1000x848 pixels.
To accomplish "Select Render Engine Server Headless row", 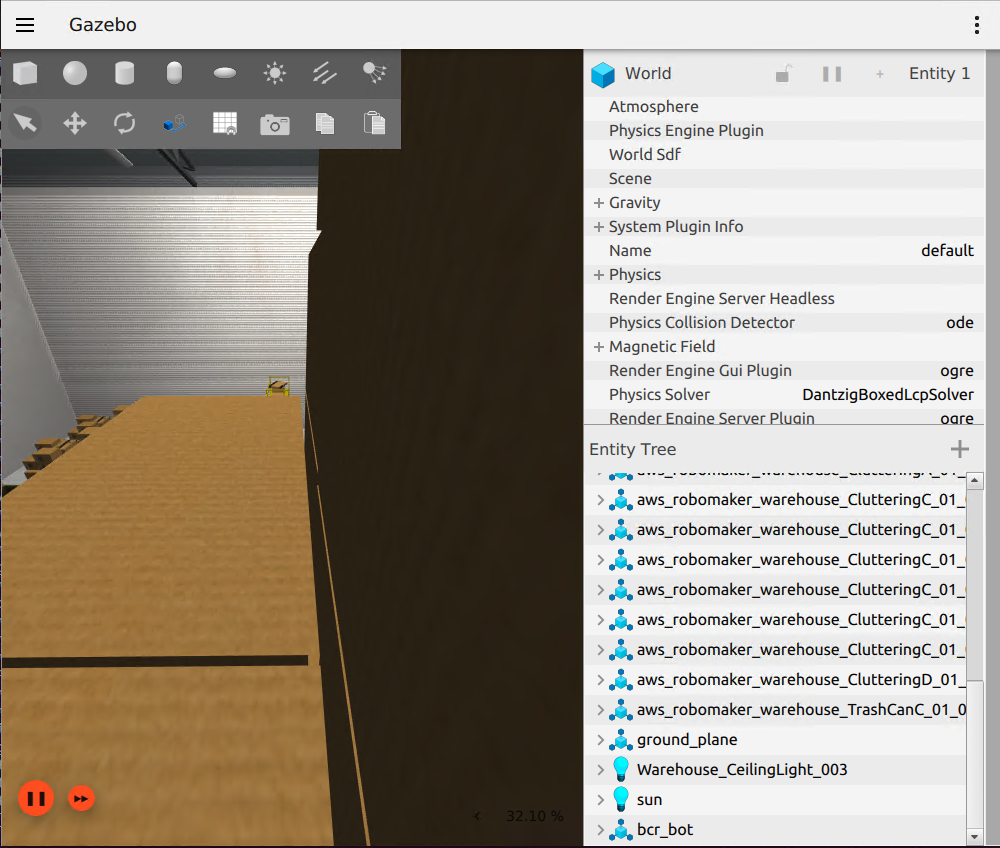I will [784, 299].
